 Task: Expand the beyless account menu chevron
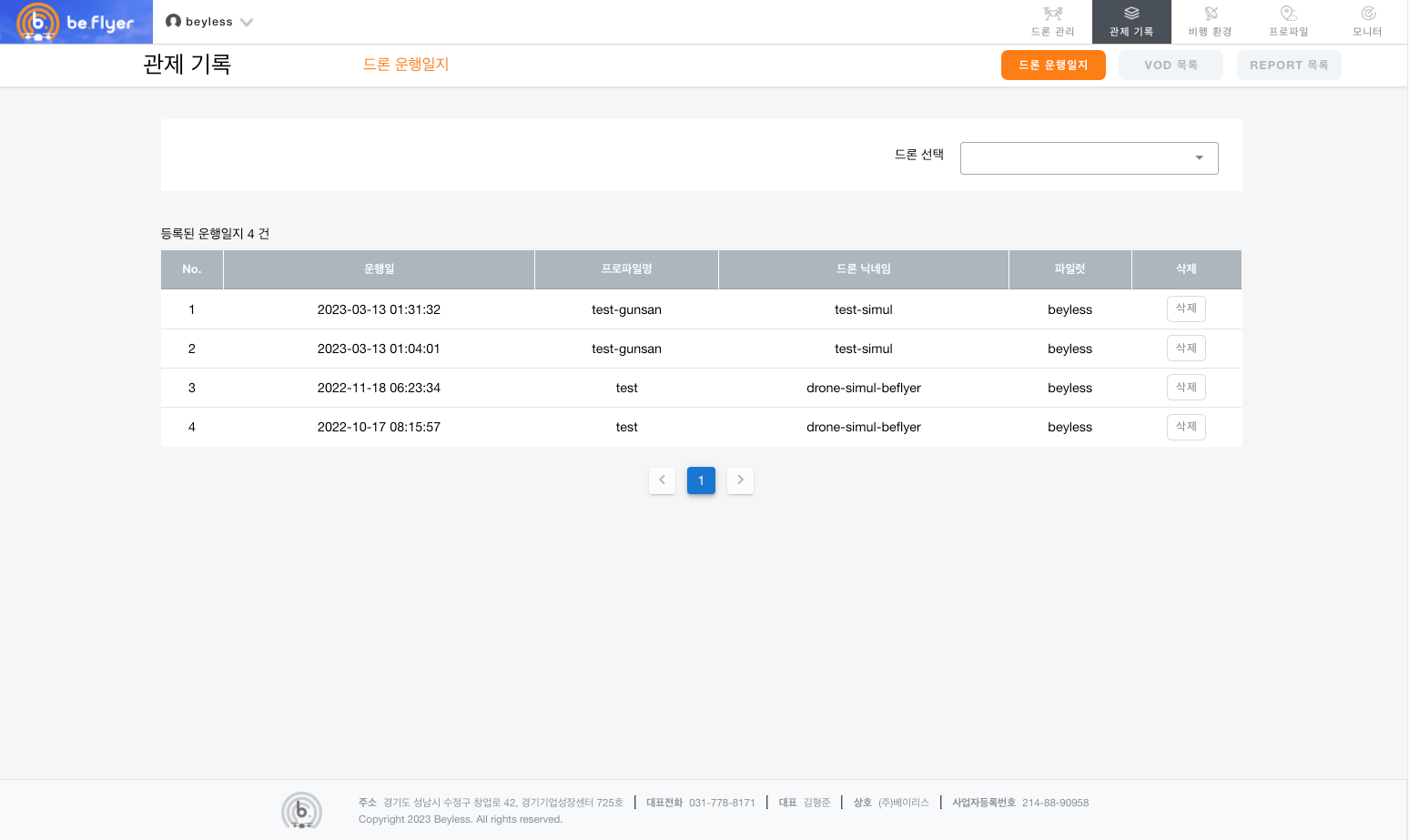pyautogui.click(x=247, y=22)
